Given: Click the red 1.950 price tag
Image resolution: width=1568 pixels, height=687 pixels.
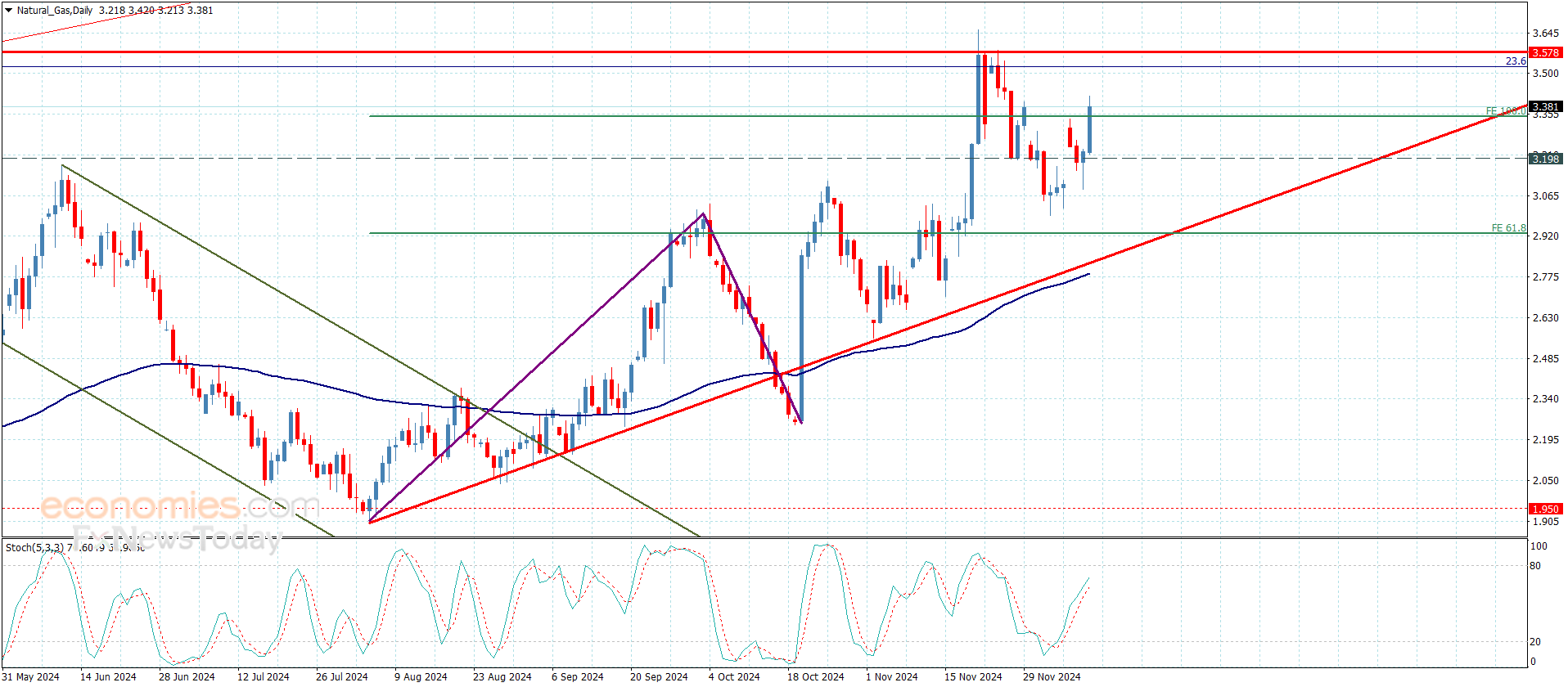Looking at the screenshot, I should 1545,509.
